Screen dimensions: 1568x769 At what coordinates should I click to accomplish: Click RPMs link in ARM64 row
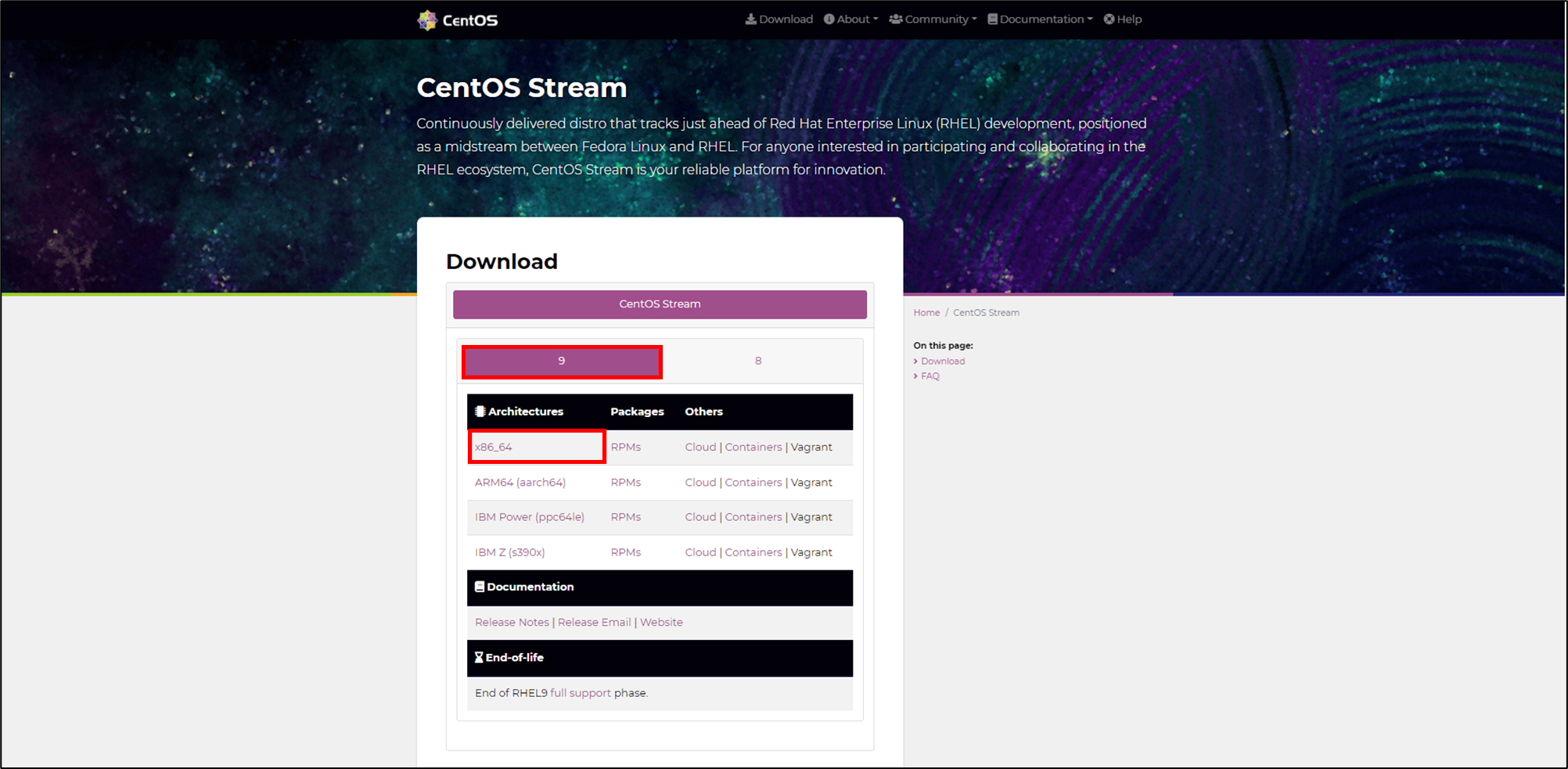[x=626, y=483]
